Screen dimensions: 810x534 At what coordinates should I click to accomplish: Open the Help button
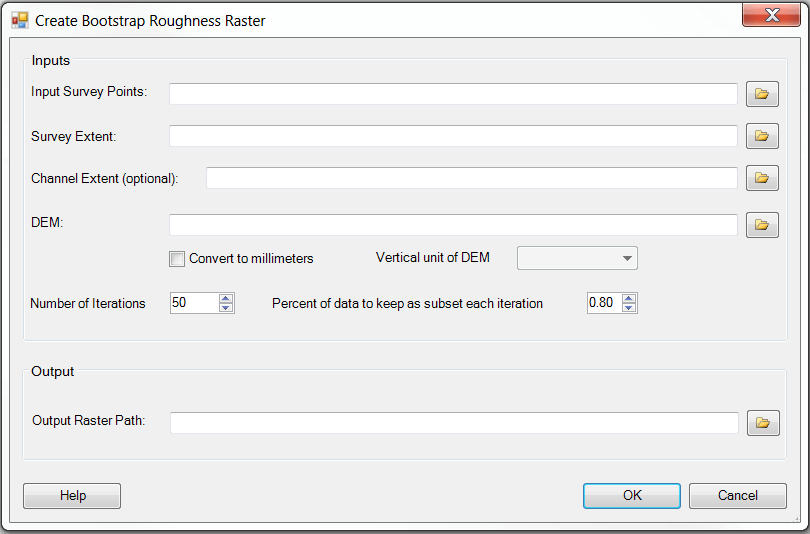(x=72, y=496)
